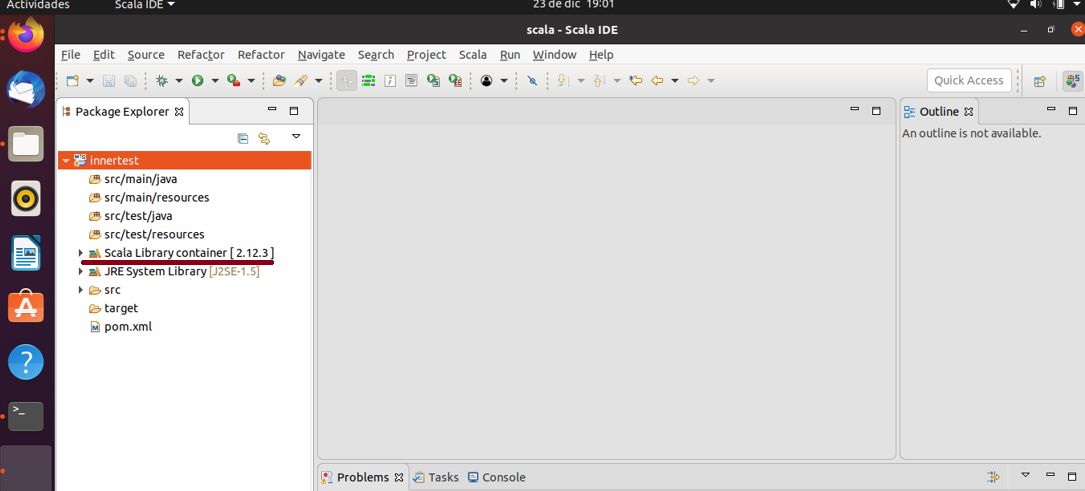Collapse the innertest project node
The image size is (1085, 491).
coord(66,160)
